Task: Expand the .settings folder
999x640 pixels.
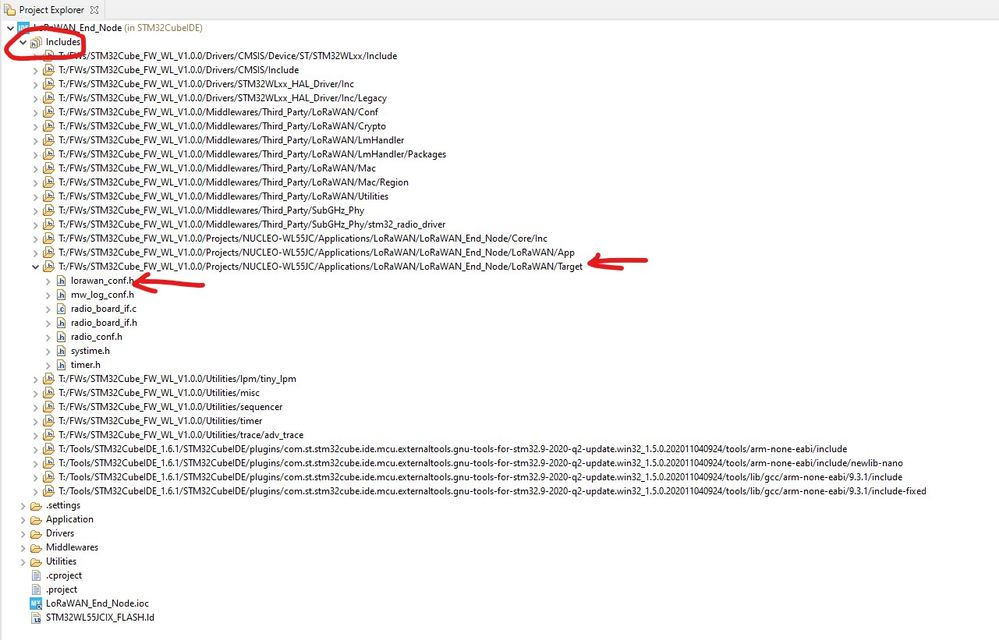Action: click(x=23, y=506)
